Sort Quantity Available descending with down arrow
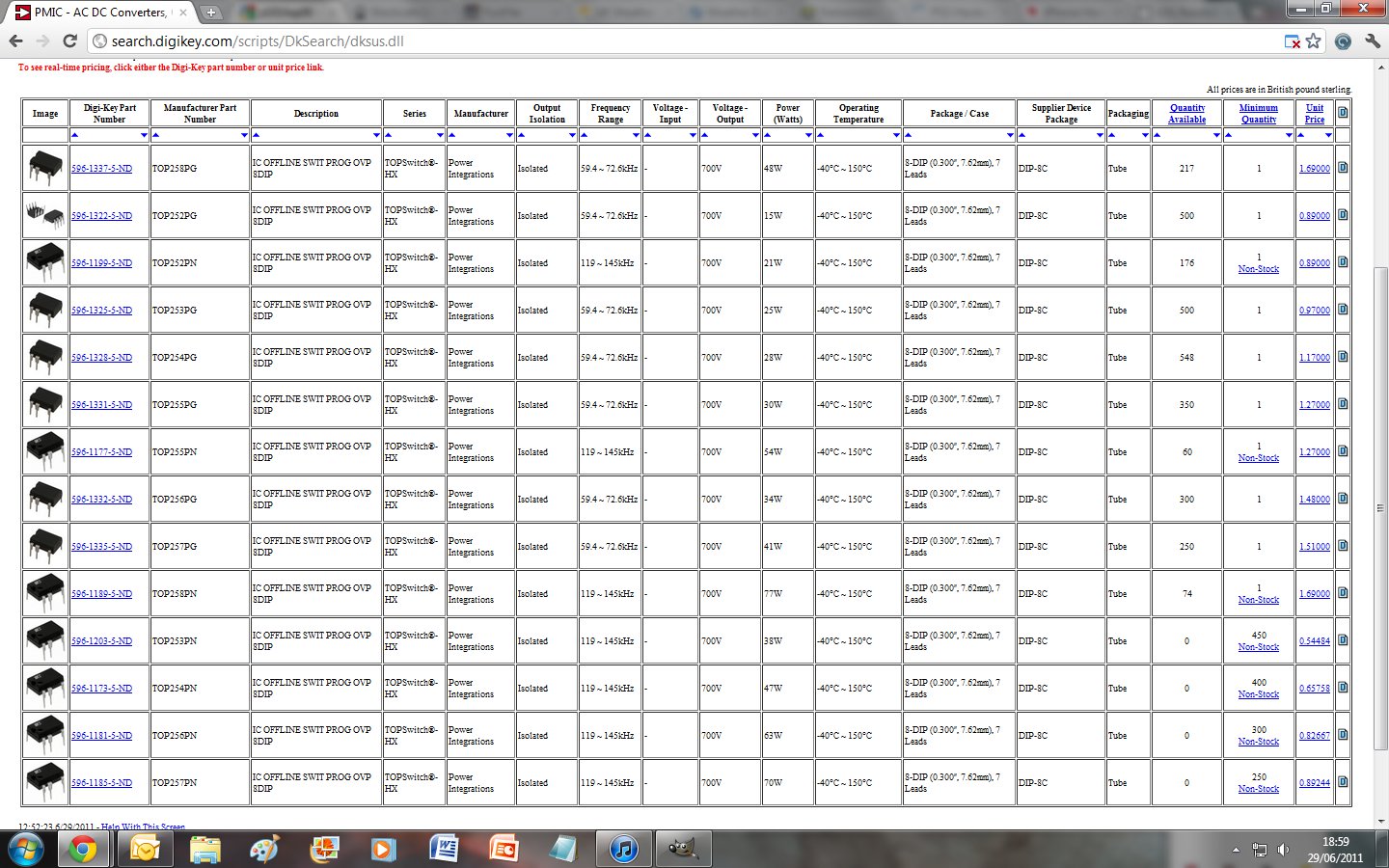 pyautogui.click(x=1215, y=135)
